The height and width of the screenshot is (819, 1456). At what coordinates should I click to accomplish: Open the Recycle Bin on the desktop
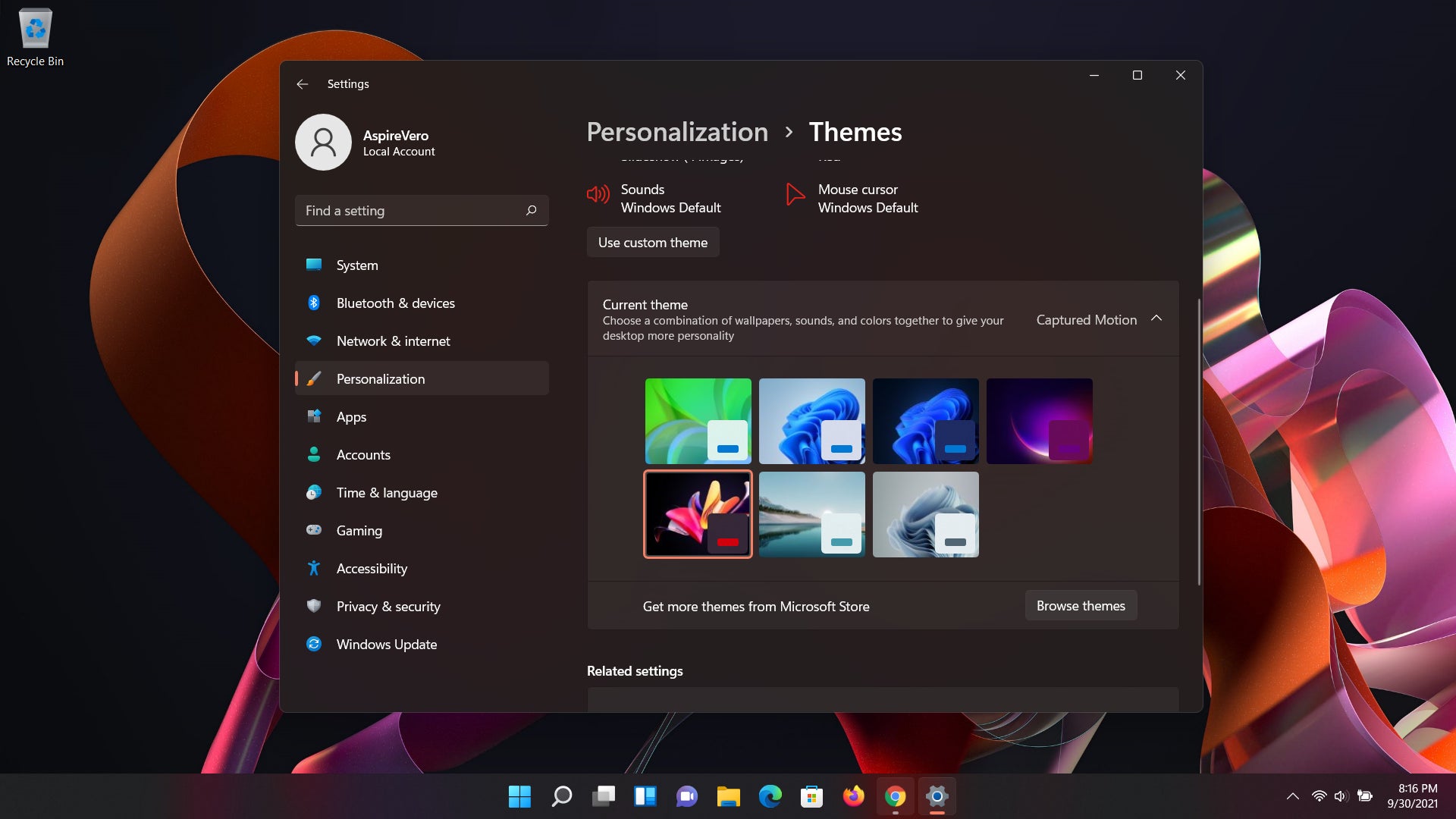[x=35, y=38]
